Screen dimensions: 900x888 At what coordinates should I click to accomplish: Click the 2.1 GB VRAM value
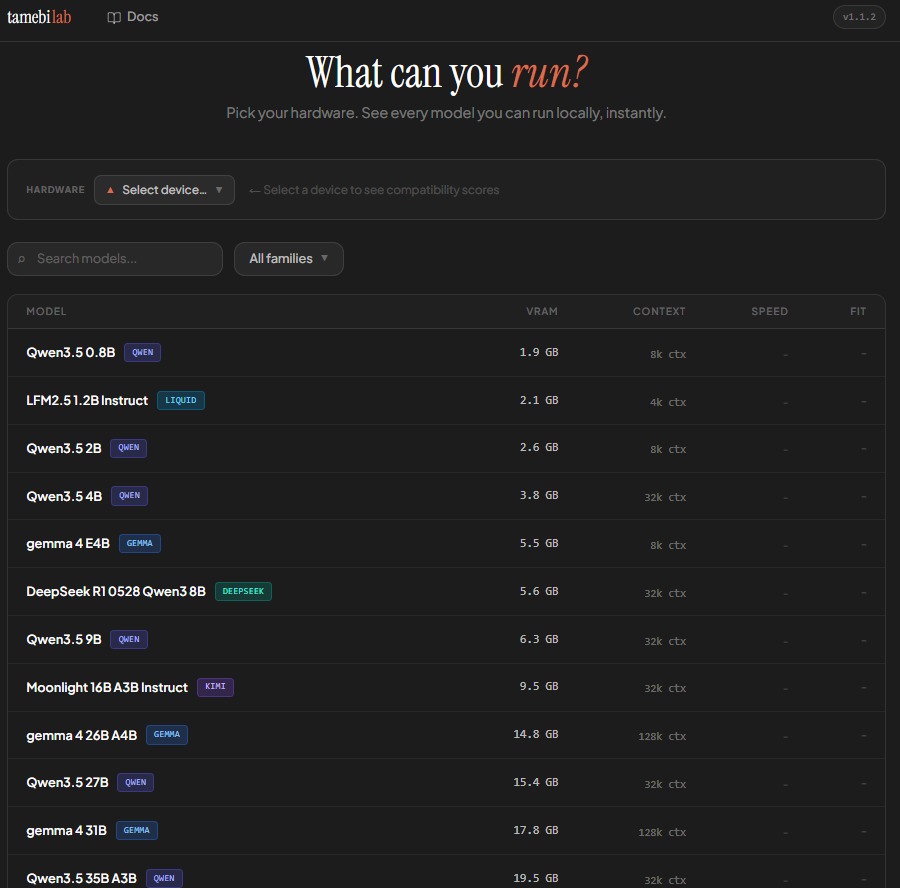[538, 400]
